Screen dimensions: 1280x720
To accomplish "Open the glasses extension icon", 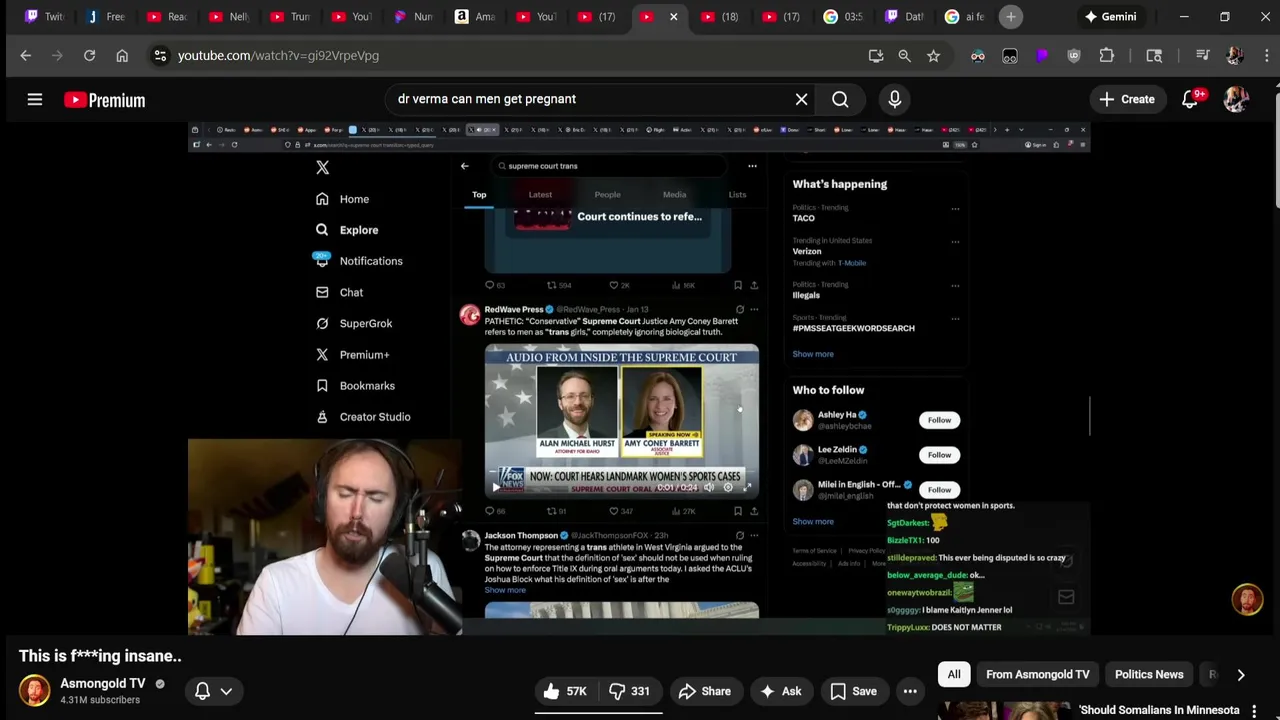I will click(x=1010, y=56).
